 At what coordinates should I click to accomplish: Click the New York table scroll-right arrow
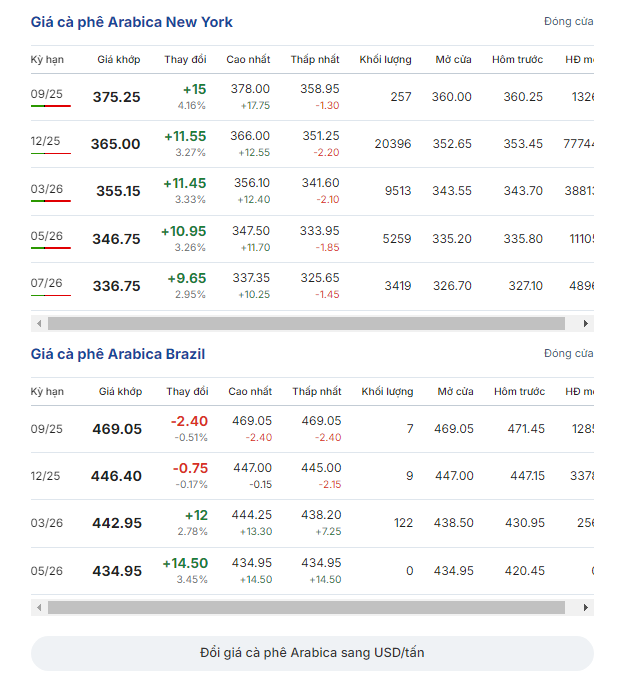pos(586,324)
